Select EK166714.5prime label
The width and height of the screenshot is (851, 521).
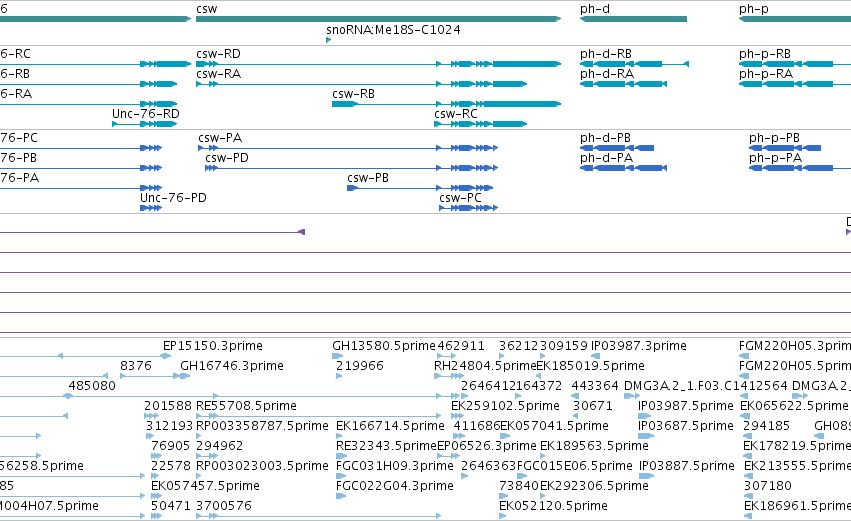[x=390, y=426]
